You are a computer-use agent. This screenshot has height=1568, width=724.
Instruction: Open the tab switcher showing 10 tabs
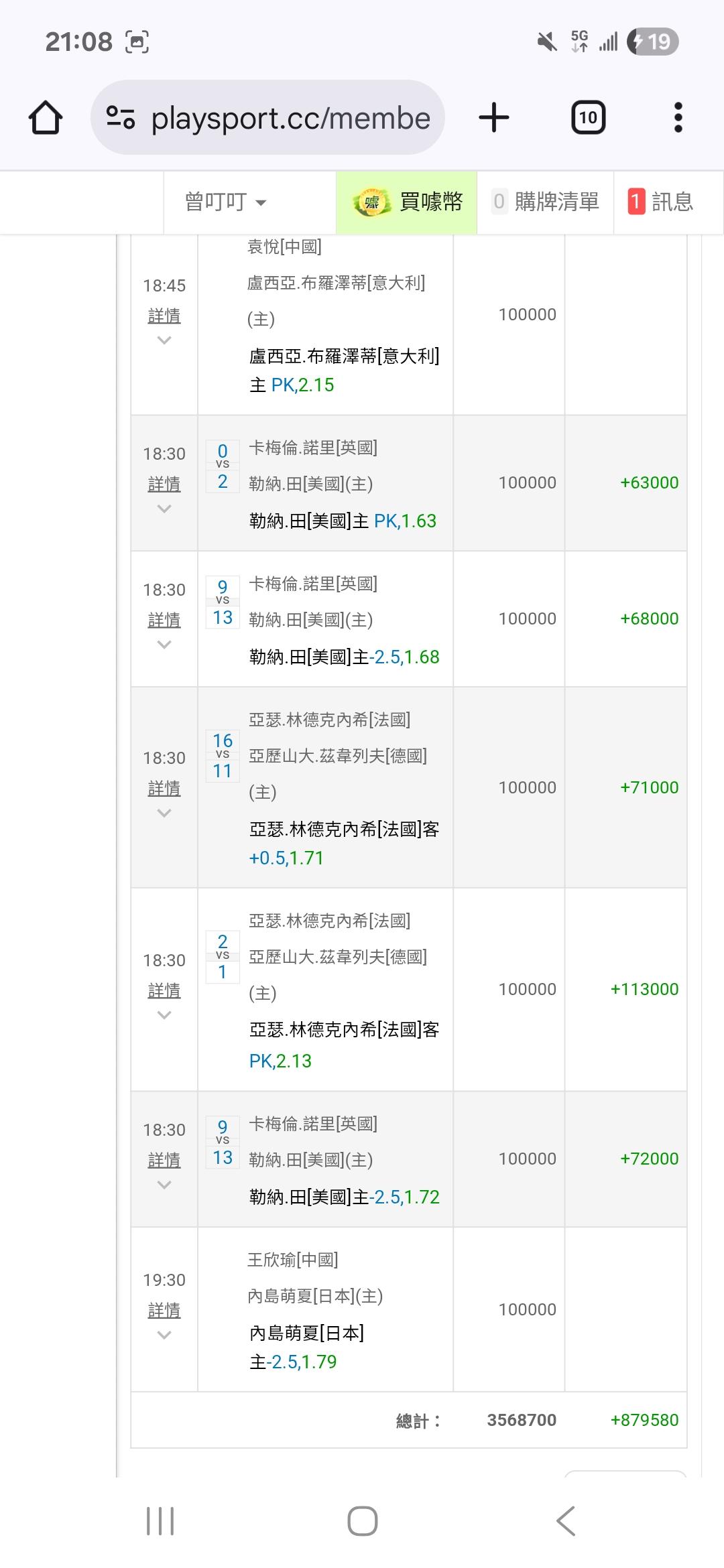[x=588, y=118]
